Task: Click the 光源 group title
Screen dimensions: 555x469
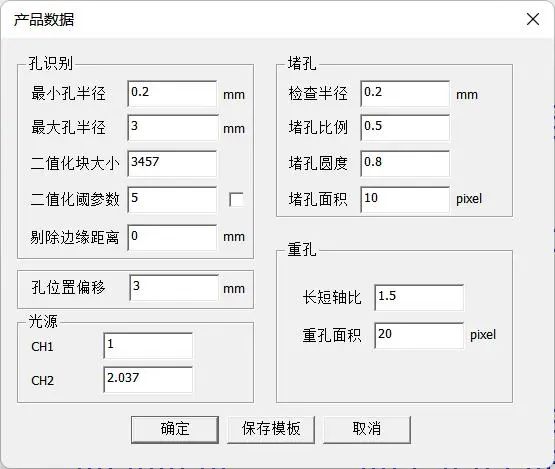Action: (43, 321)
